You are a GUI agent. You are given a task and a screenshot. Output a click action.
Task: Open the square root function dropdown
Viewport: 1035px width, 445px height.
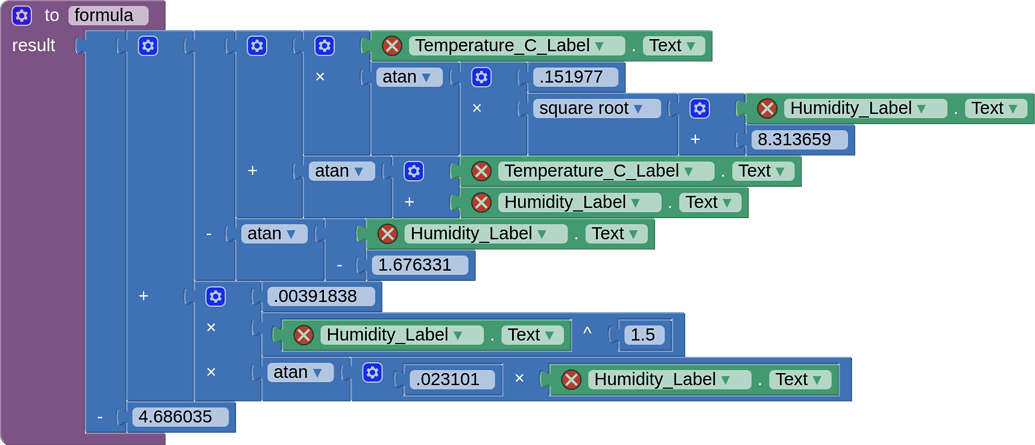pyautogui.click(x=597, y=108)
